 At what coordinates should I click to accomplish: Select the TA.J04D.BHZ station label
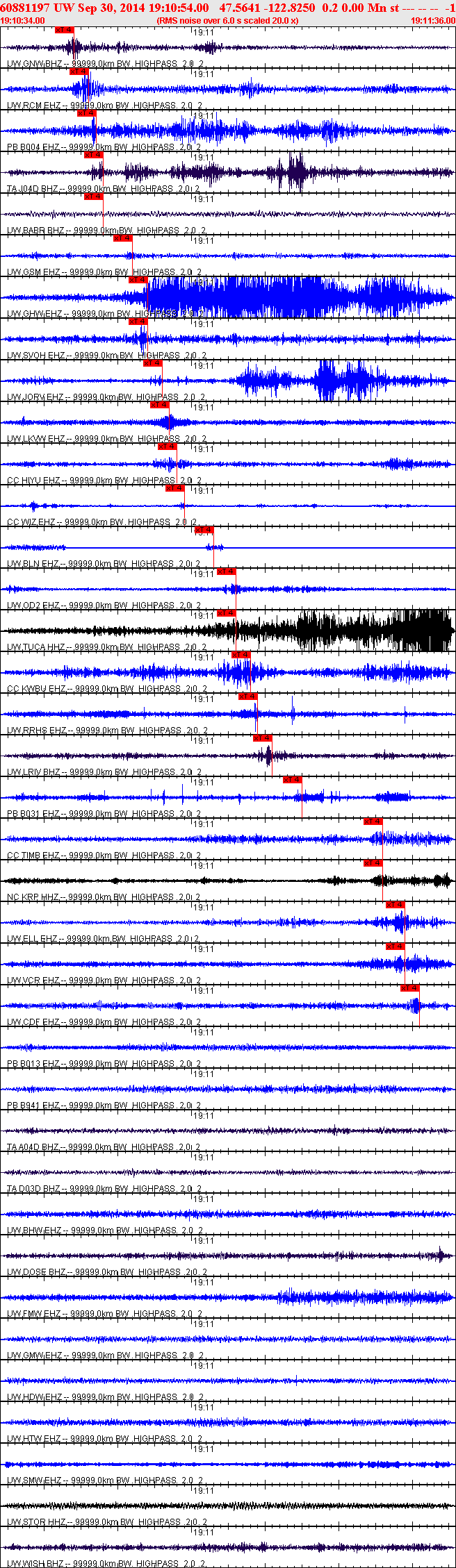tap(33, 189)
